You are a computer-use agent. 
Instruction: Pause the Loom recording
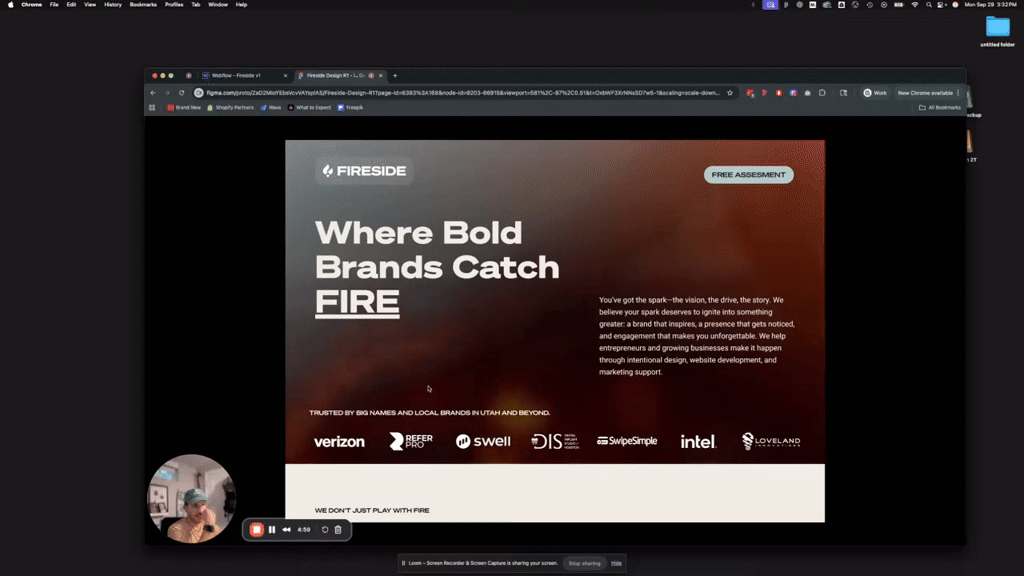coord(272,530)
